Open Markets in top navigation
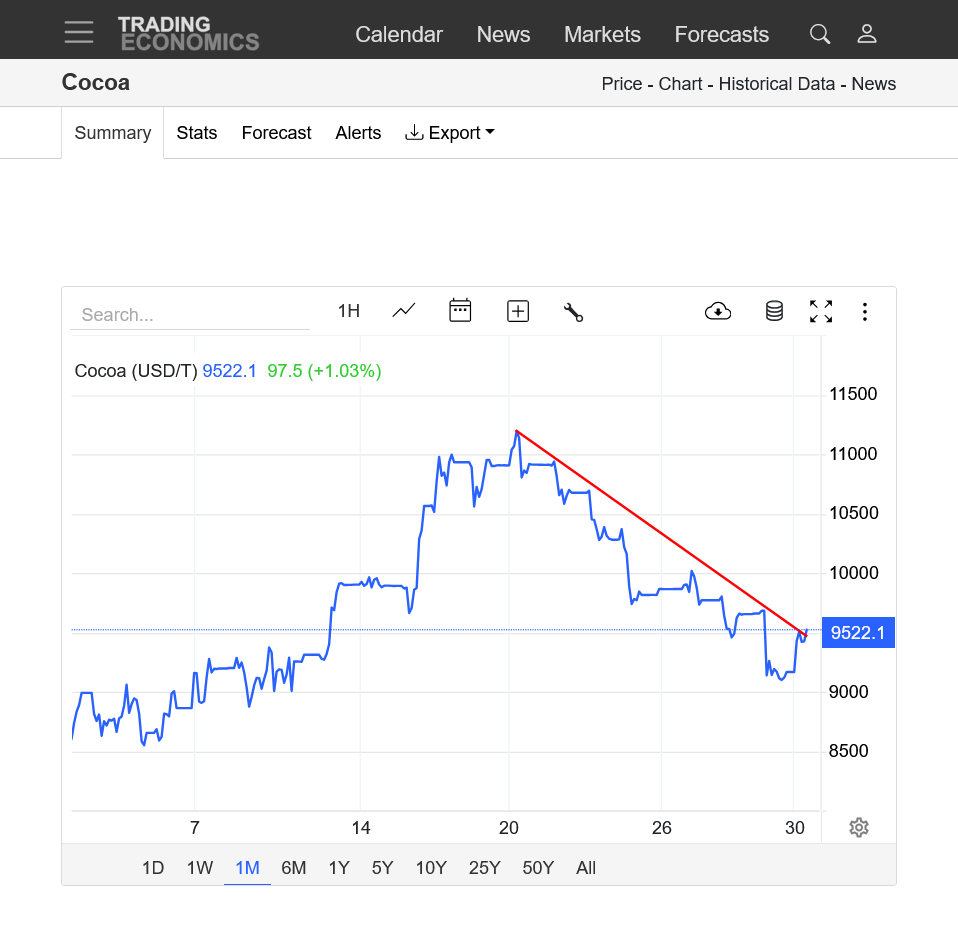Screen dimensions: 958x926 602,34
